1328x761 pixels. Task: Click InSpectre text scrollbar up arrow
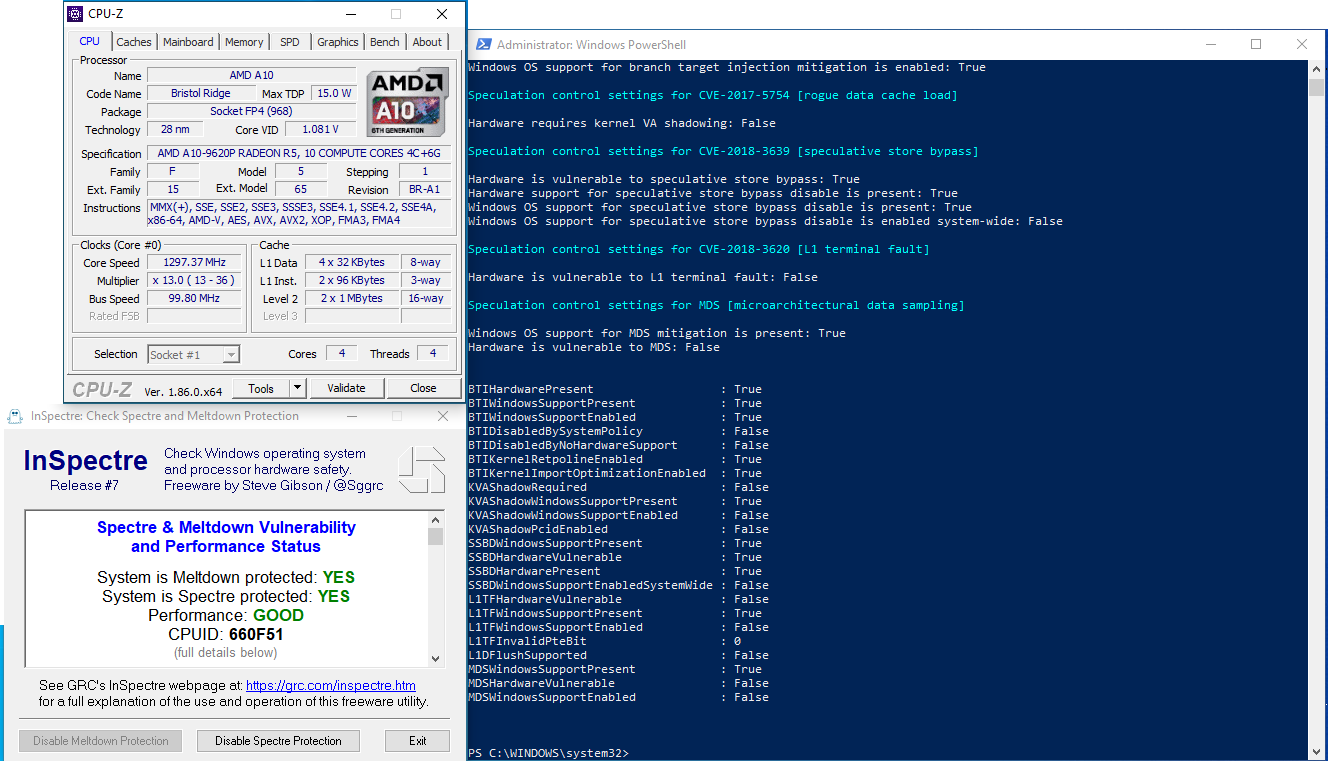point(435,519)
